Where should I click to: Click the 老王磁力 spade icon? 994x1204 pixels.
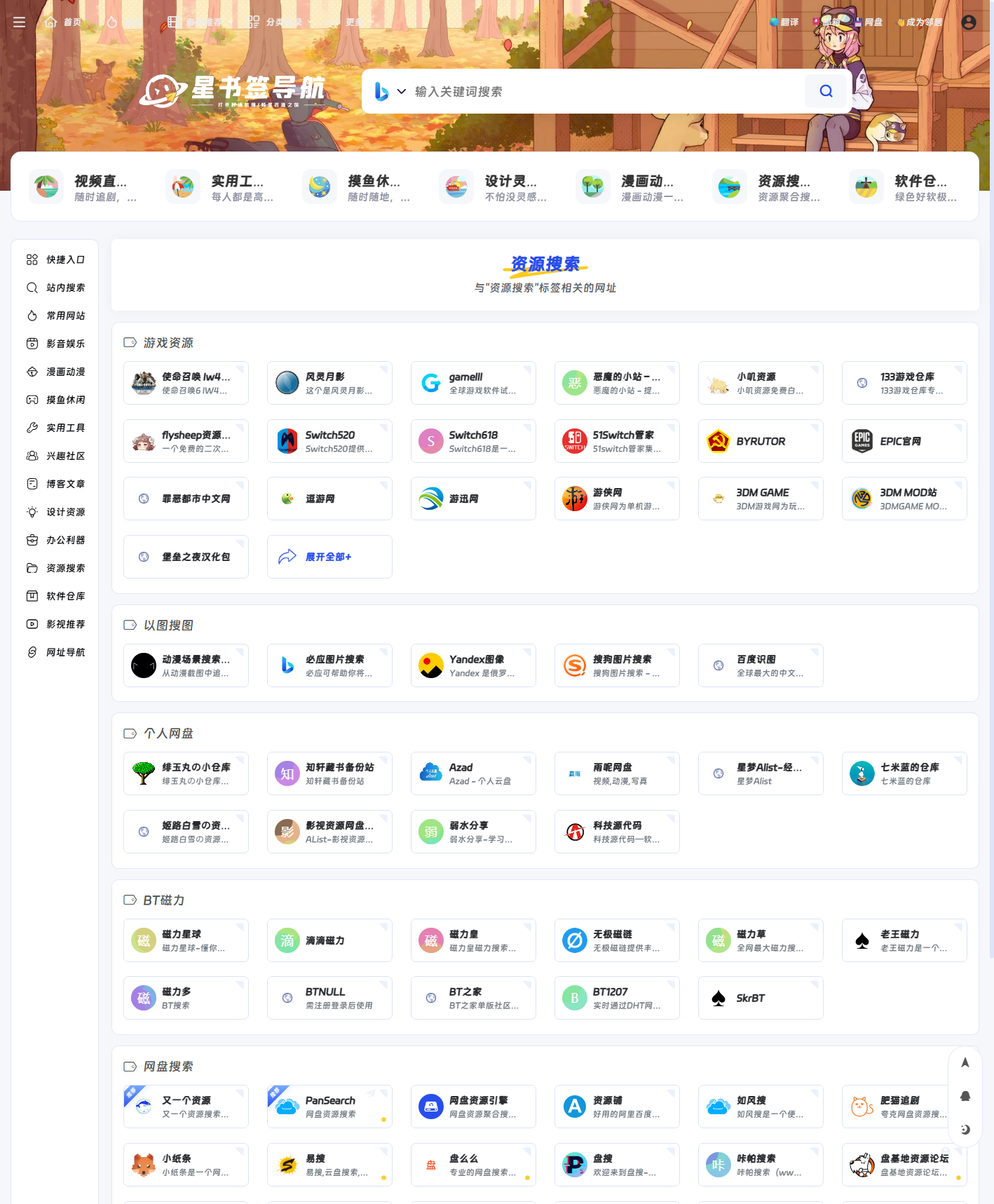click(862, 940)
